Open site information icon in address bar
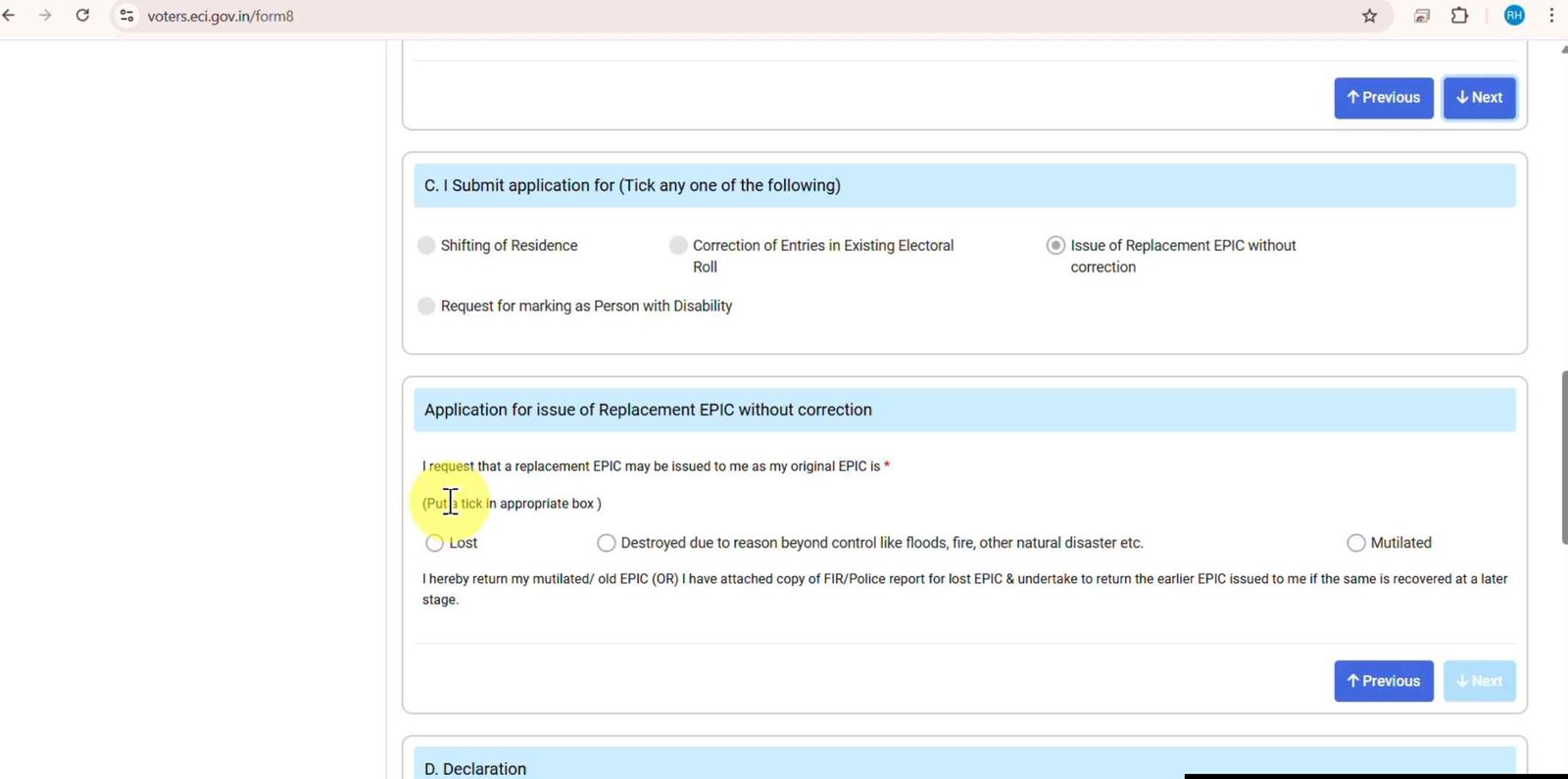Viewport: 1568px width, 779px height. click(126, 16)
